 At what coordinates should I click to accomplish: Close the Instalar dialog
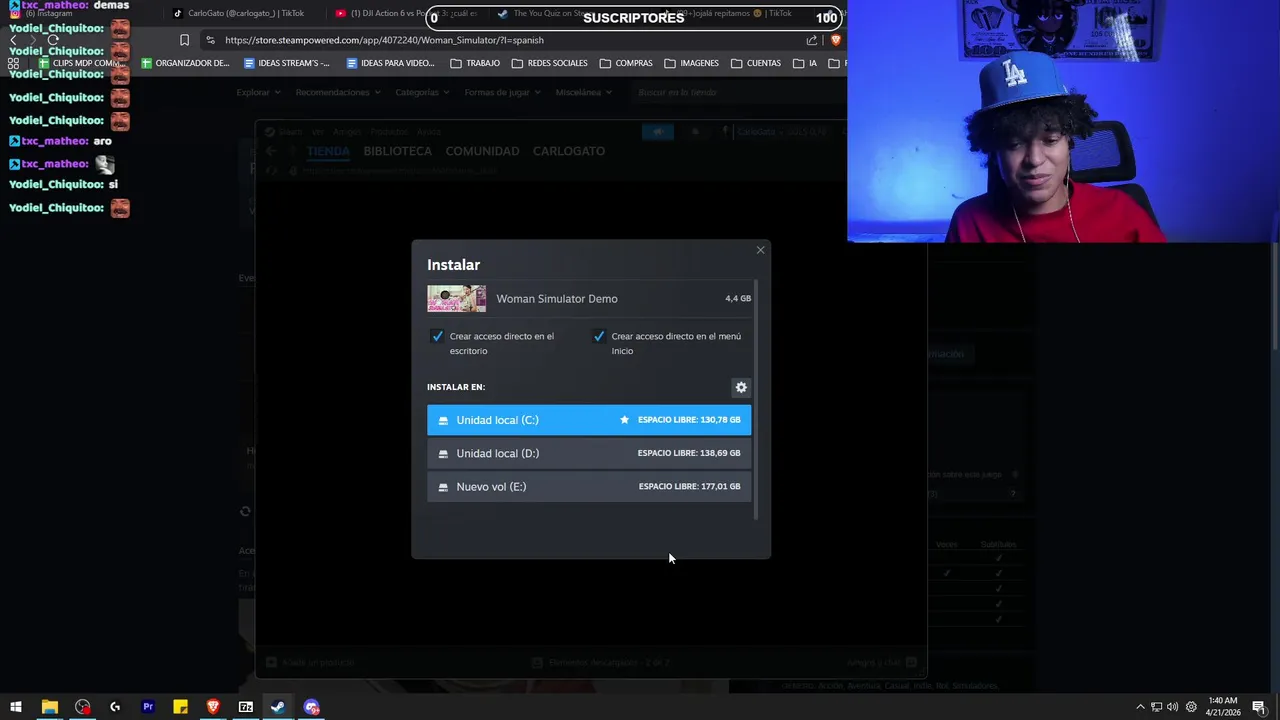click(760, 250)
